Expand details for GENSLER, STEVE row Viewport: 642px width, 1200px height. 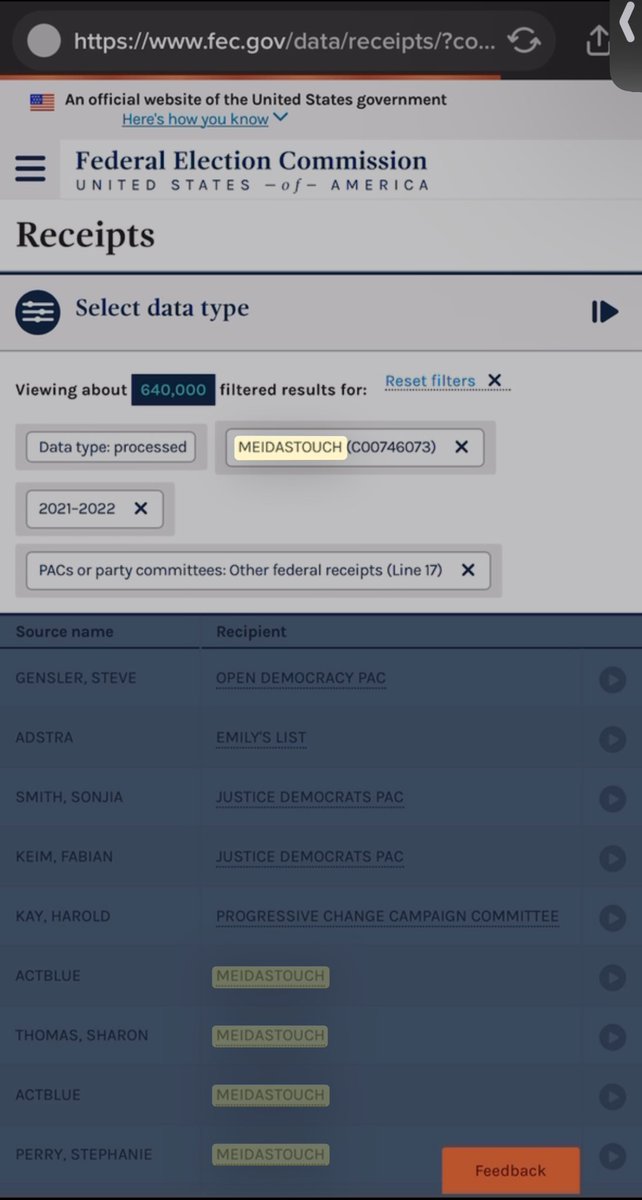[x=611, y=679]
